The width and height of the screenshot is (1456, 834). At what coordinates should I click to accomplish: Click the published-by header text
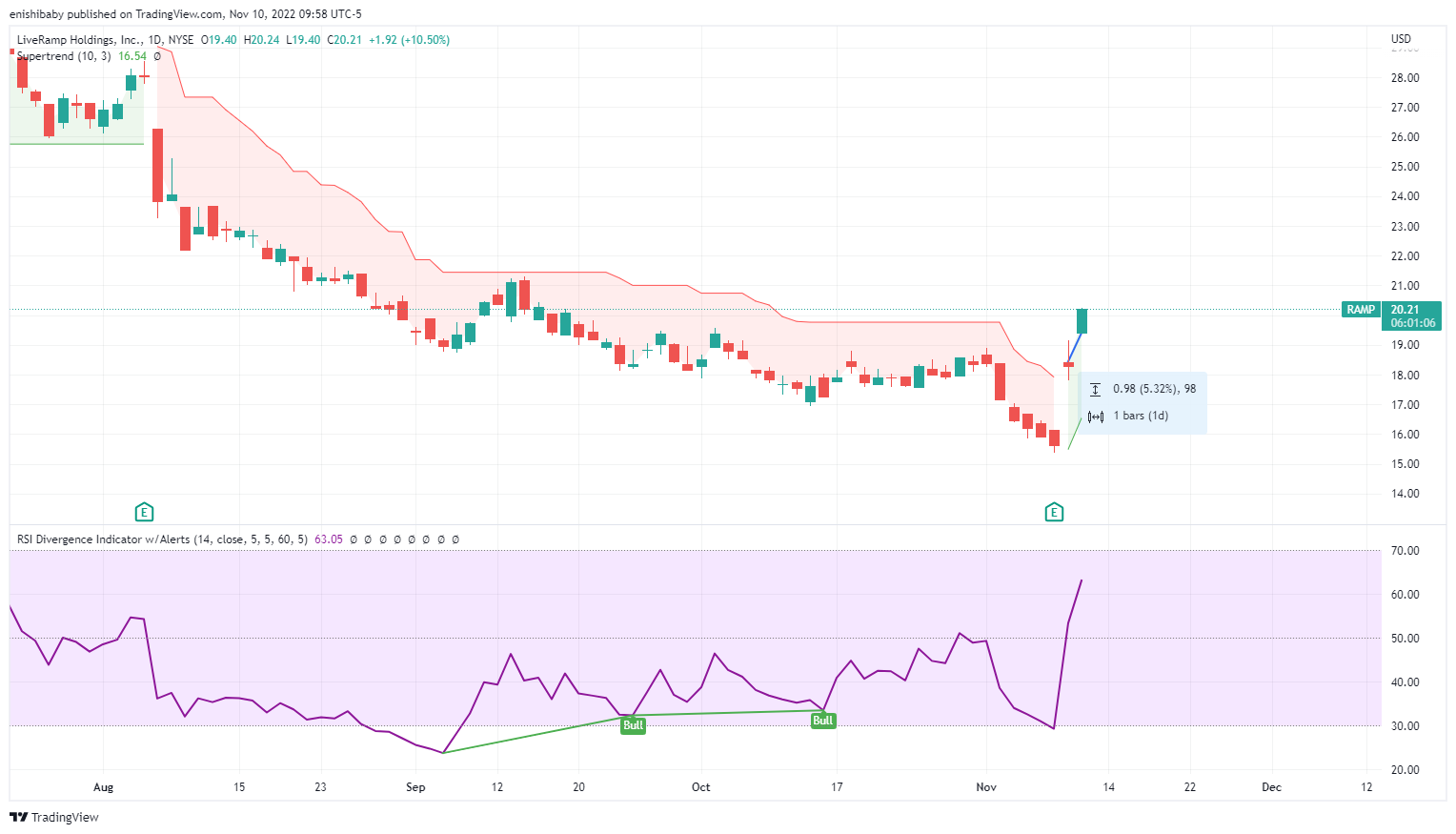pyautogui.click(x=185, y=14)
